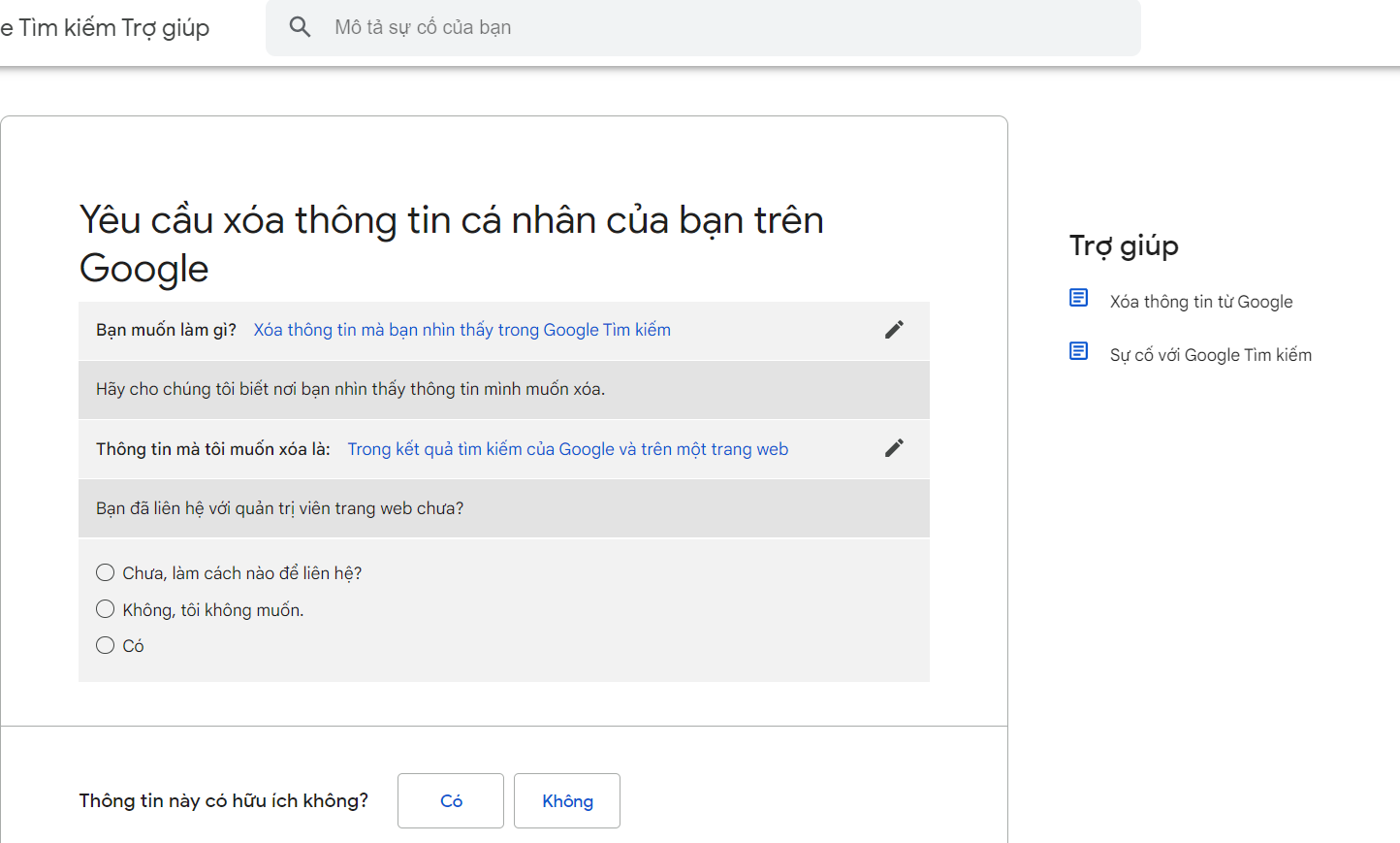
Task: Click the 'Trợ giúp' sidebar heading
Action: 1124,245
